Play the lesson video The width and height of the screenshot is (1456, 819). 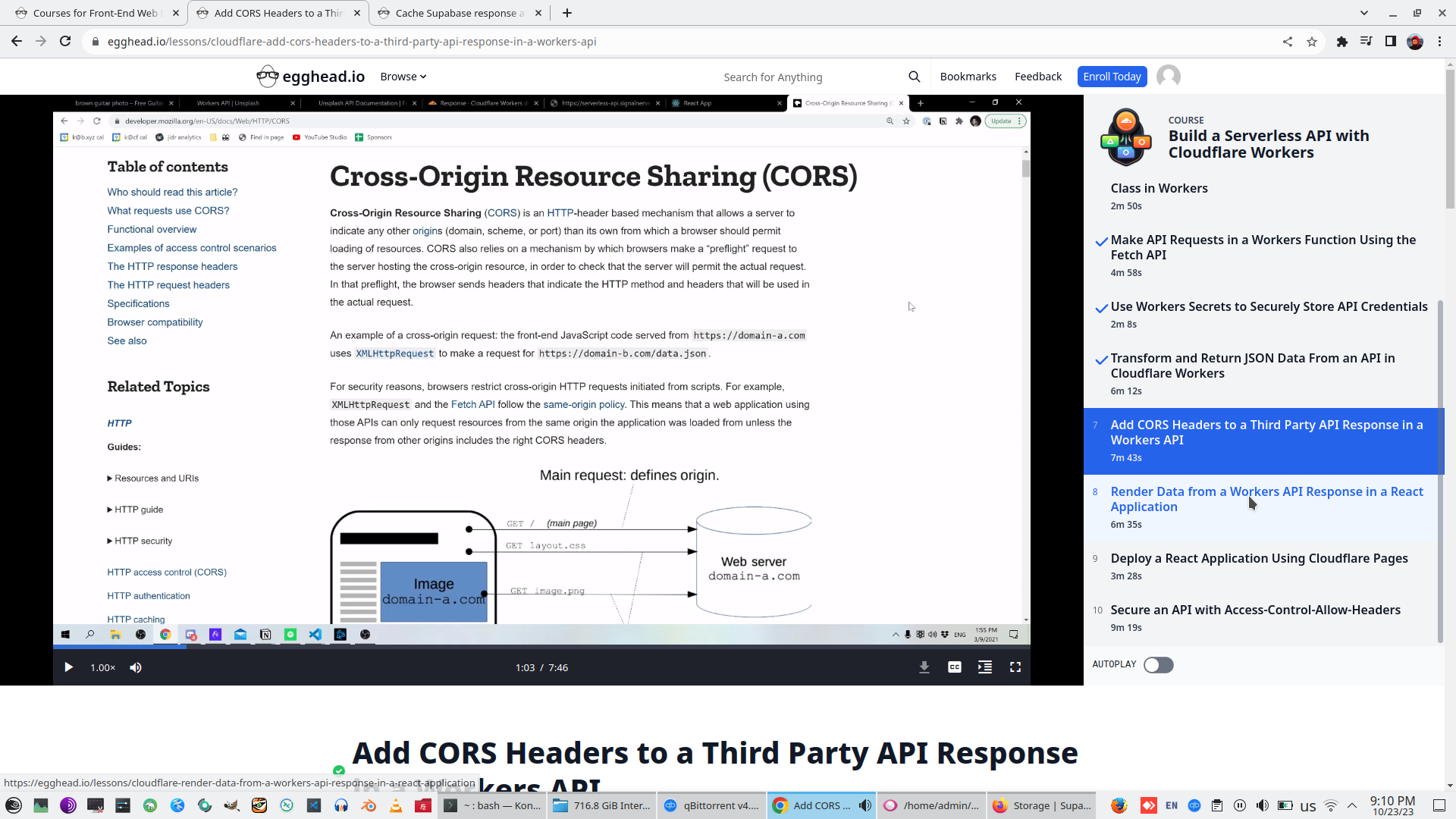(68, 667)
